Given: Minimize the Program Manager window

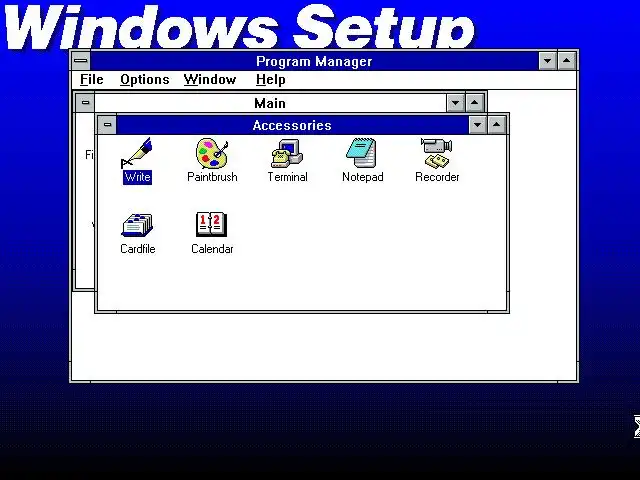Looking at the screenshot, I should (548, 61).
